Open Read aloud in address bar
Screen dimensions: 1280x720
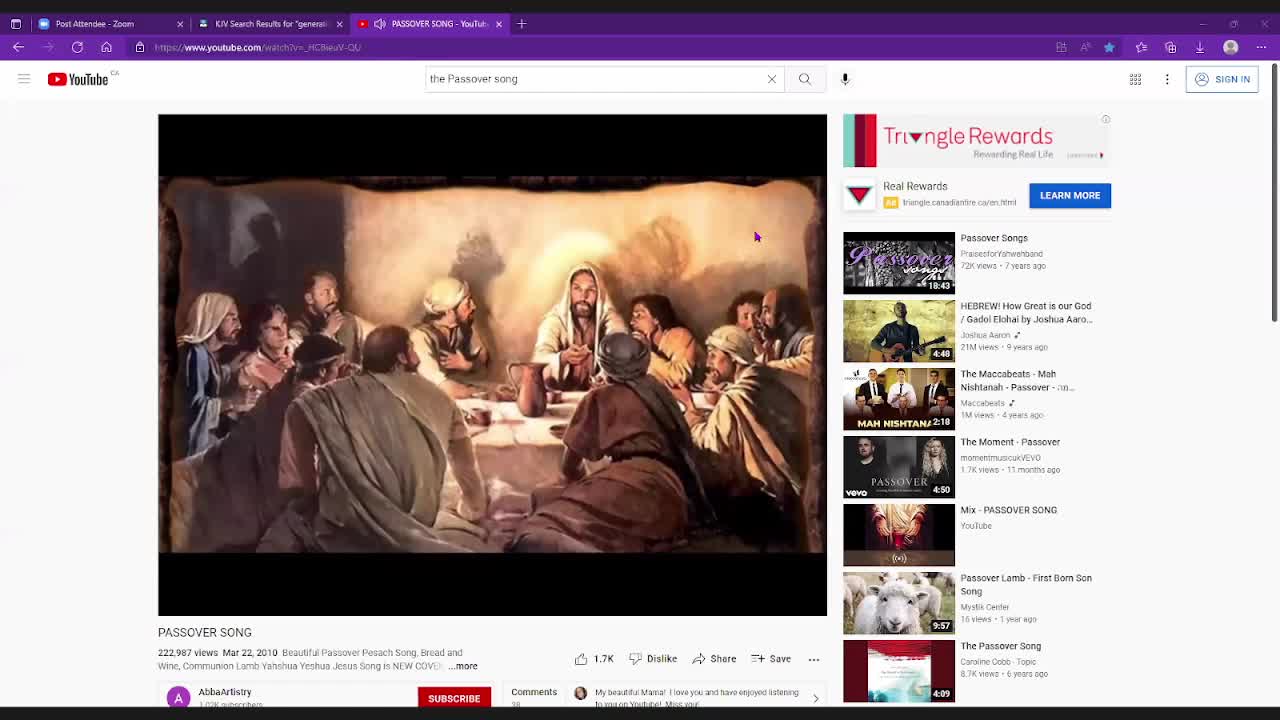coord(1085,47)
